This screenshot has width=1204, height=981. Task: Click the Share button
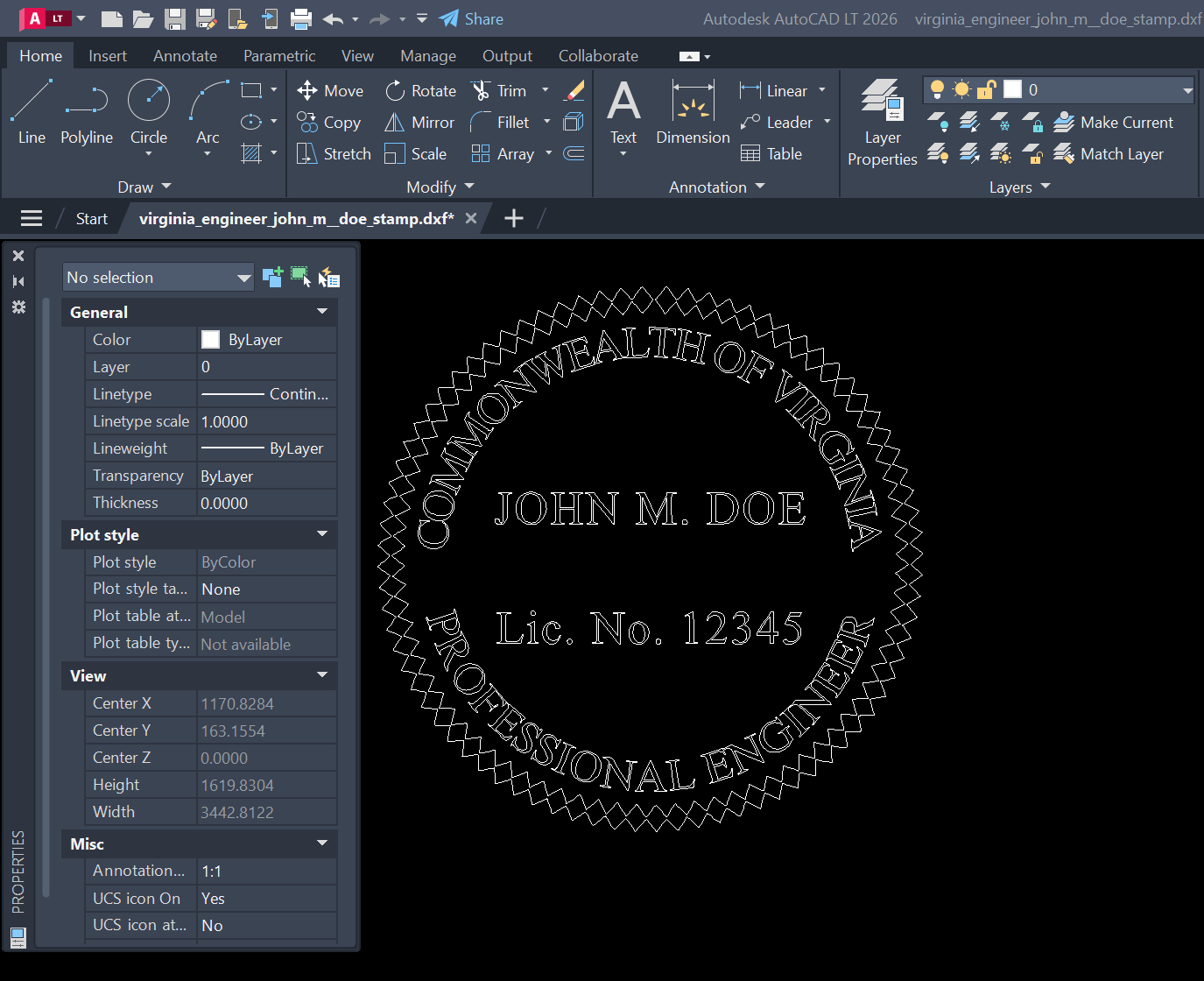click(471, 18)
